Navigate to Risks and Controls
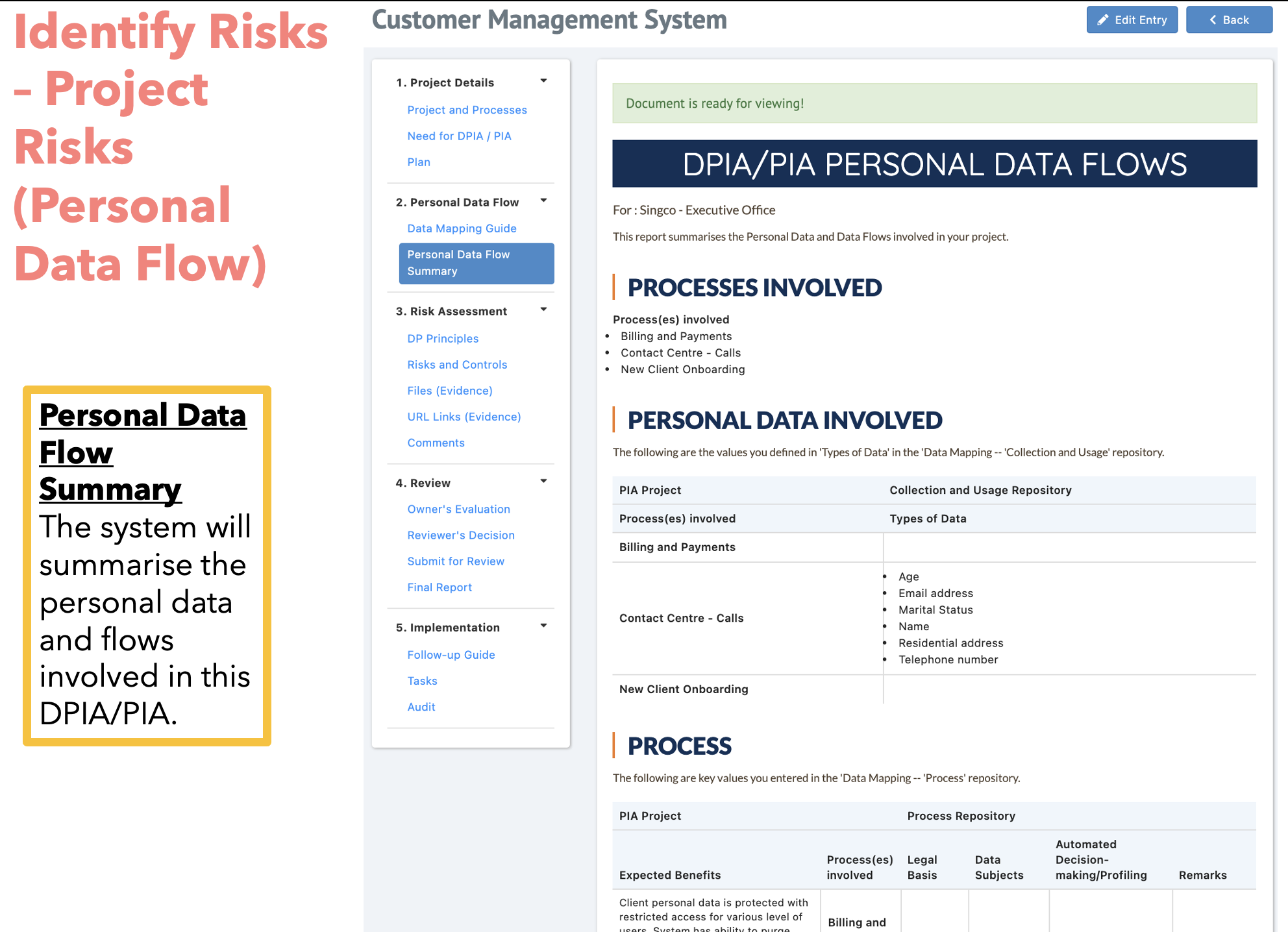Image resolution: width=1288 pixels, height=932 pixels. coord(457,364)
